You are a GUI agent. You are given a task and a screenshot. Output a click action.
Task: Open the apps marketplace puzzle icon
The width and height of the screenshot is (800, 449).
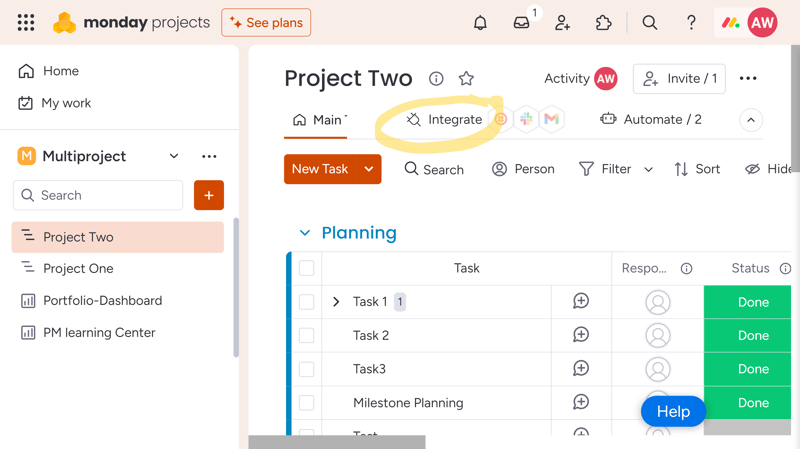pyautogui.click(x=603, y=22)
